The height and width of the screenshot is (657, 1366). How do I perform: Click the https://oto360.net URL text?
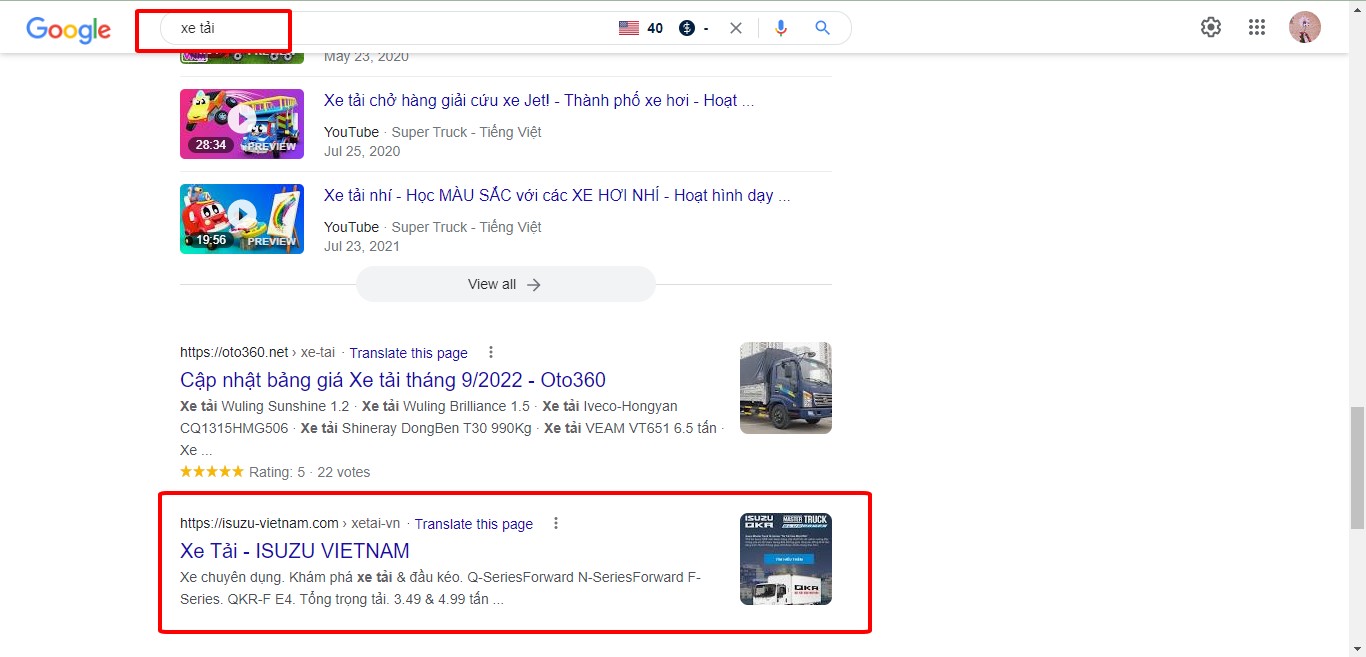click(x=234, y=352)
